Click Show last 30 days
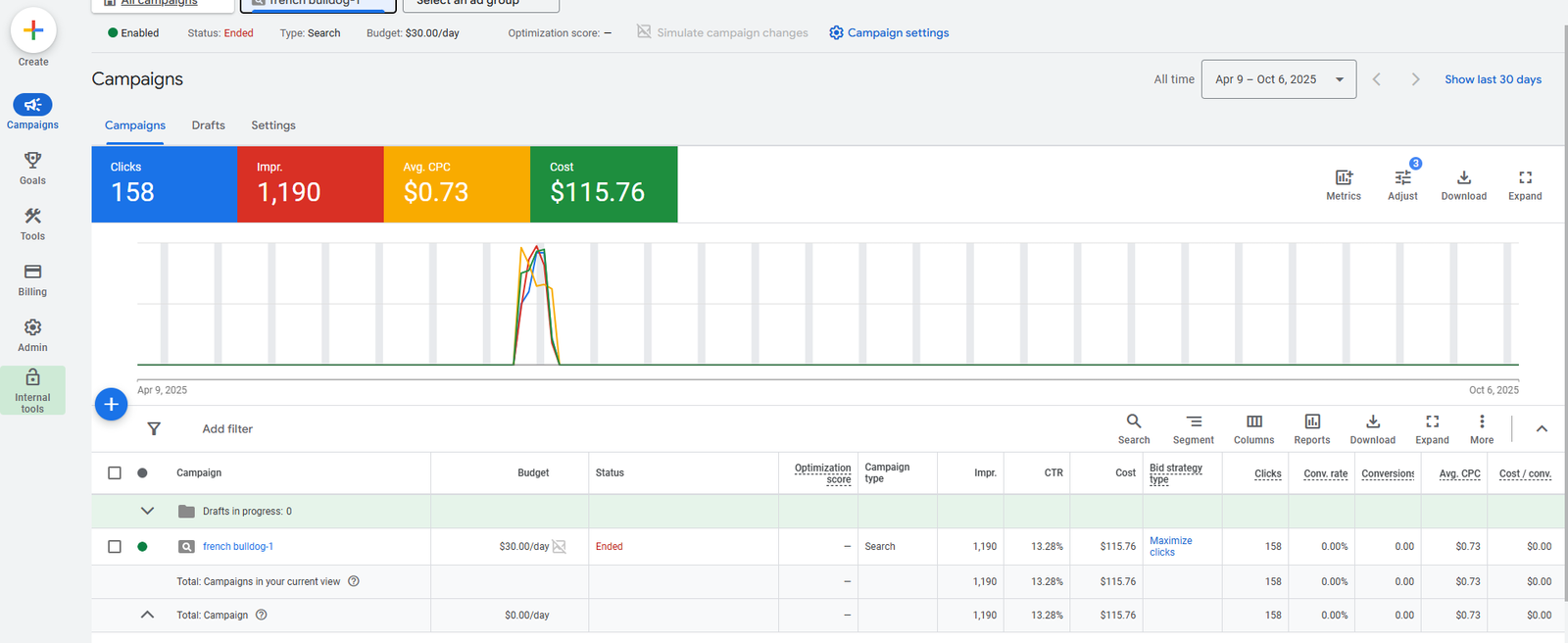The image size is (1568, 643). point(1492,79)
